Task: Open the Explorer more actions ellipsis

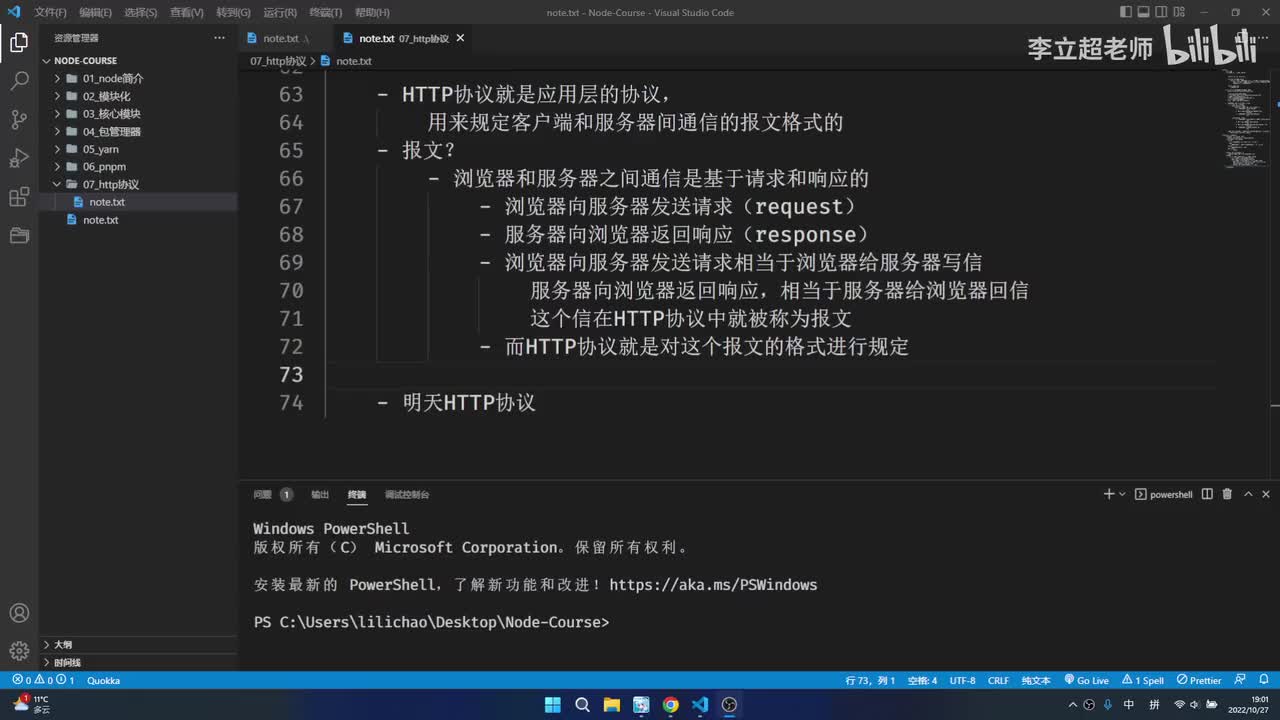Action: [220, 38]
